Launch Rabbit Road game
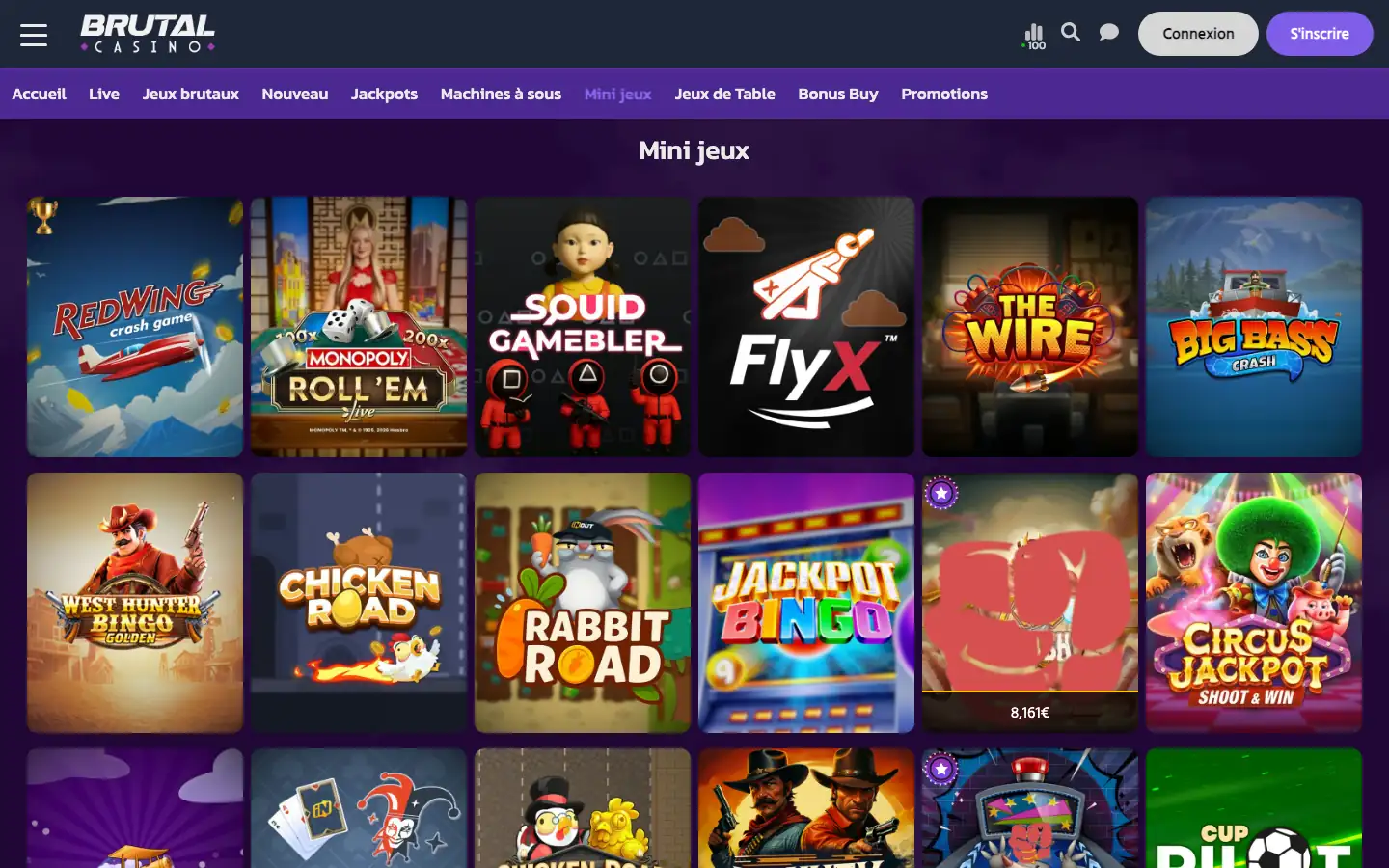1389x868 pixels. 583,603
